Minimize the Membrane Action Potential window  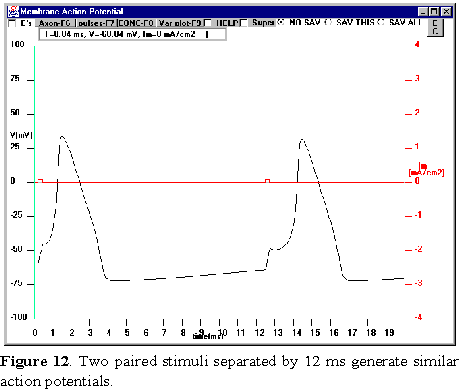tap(423, 12)
